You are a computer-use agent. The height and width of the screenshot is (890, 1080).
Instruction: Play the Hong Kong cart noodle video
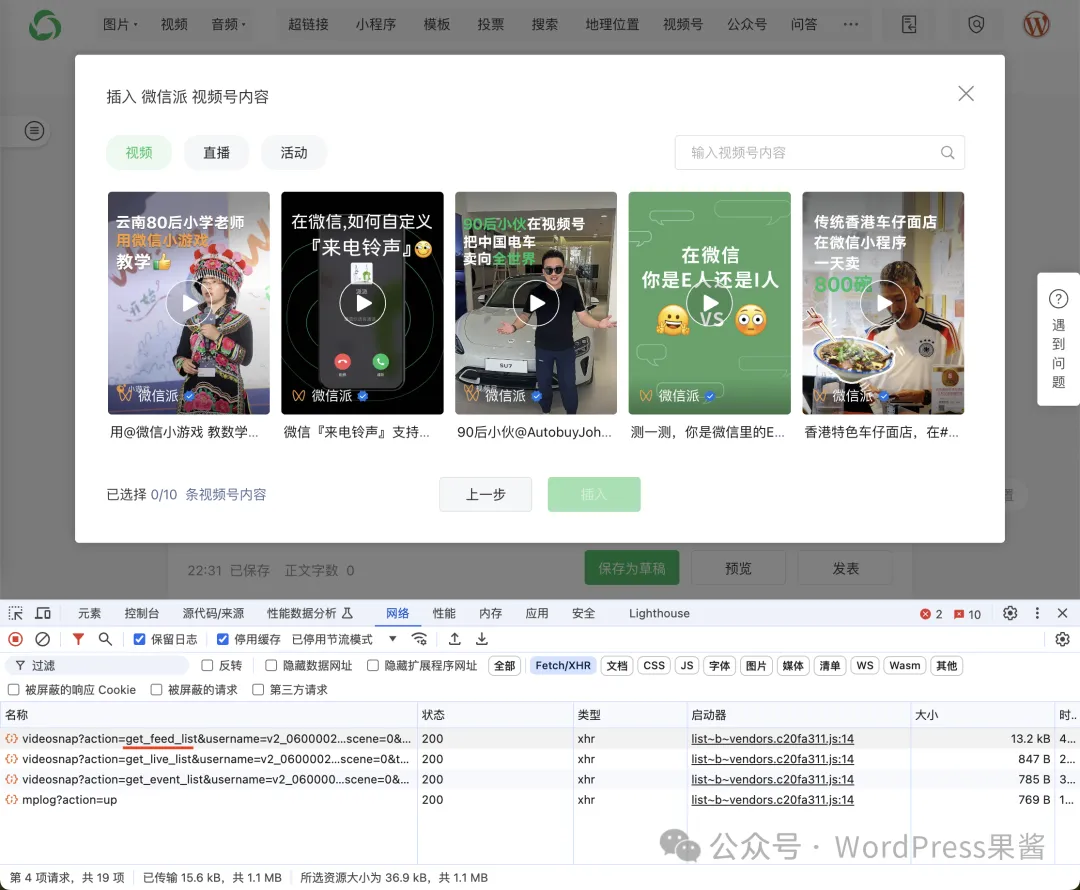click(883, 303)
